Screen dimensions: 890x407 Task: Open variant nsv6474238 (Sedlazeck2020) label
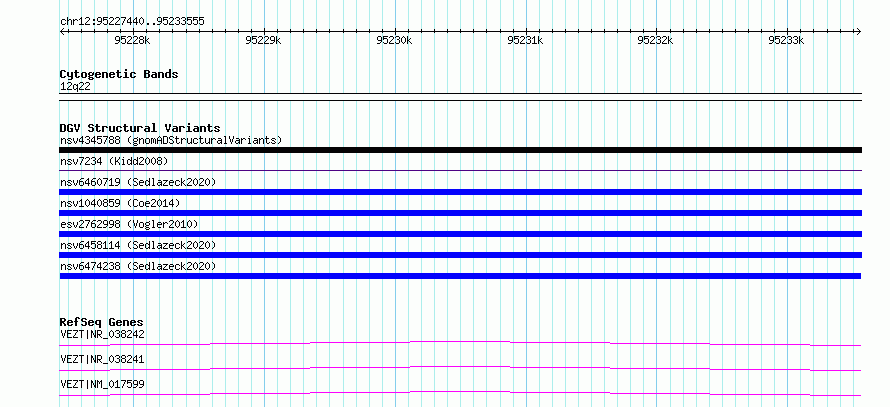pos(138,266)
